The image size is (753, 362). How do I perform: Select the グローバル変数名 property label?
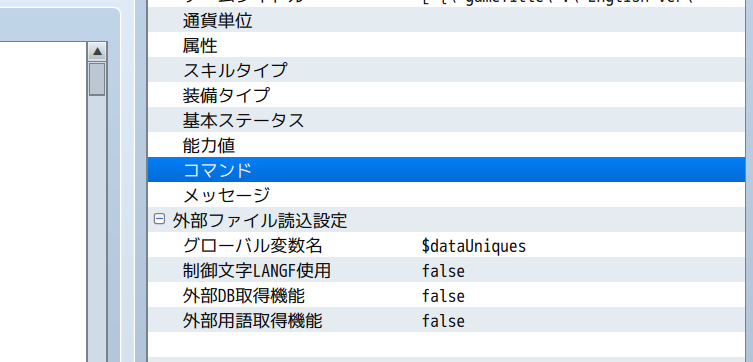(x=253, y=246)
